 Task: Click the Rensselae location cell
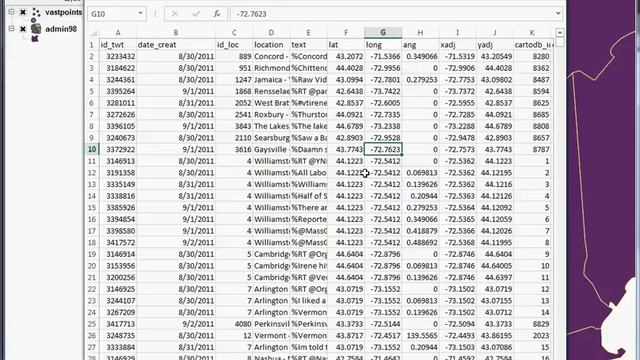[x=271, y=91]
